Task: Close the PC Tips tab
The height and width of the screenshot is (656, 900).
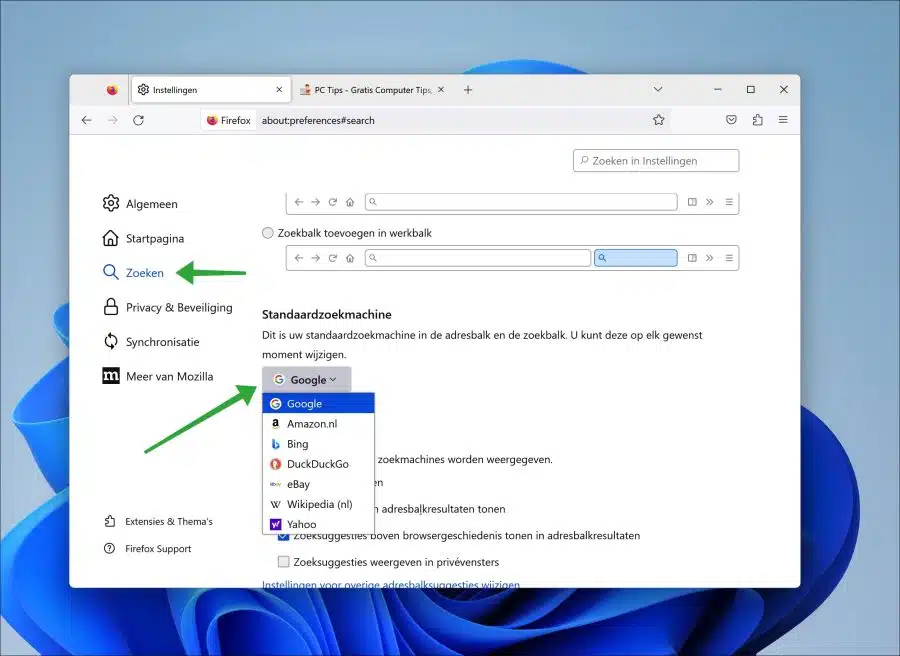Action: point(441,90)
